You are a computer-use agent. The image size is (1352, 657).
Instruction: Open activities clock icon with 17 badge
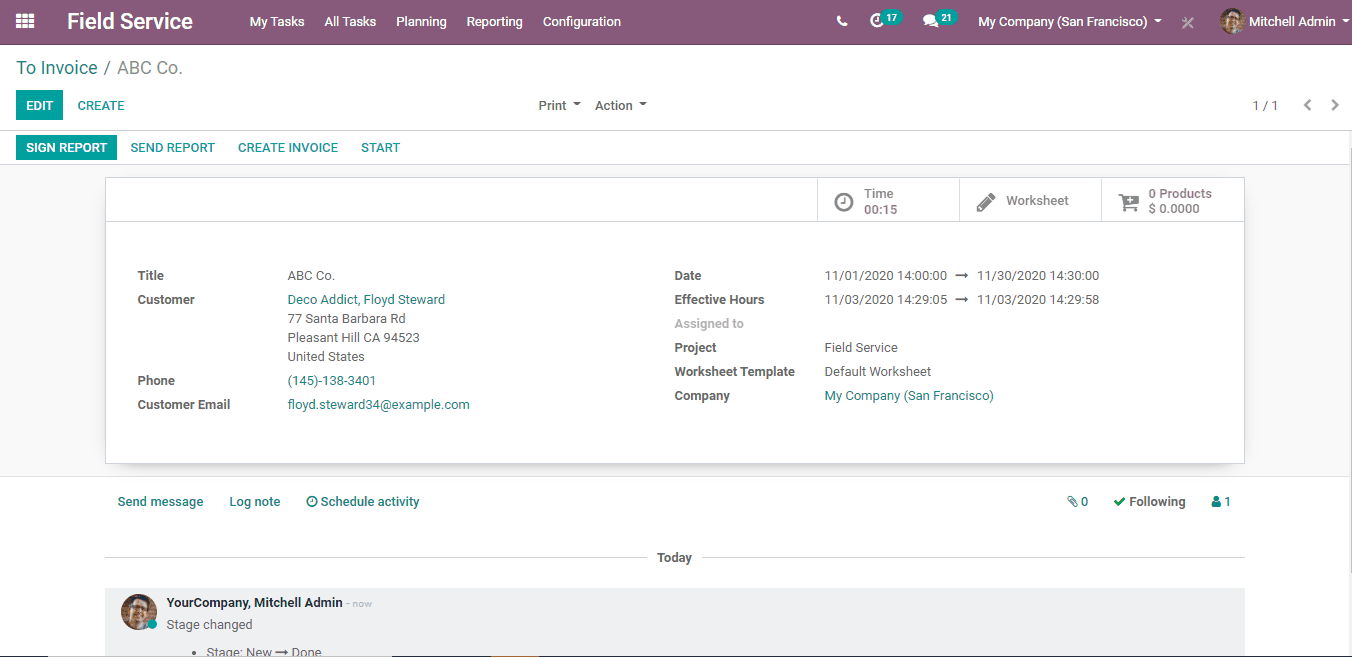[878, 21]
